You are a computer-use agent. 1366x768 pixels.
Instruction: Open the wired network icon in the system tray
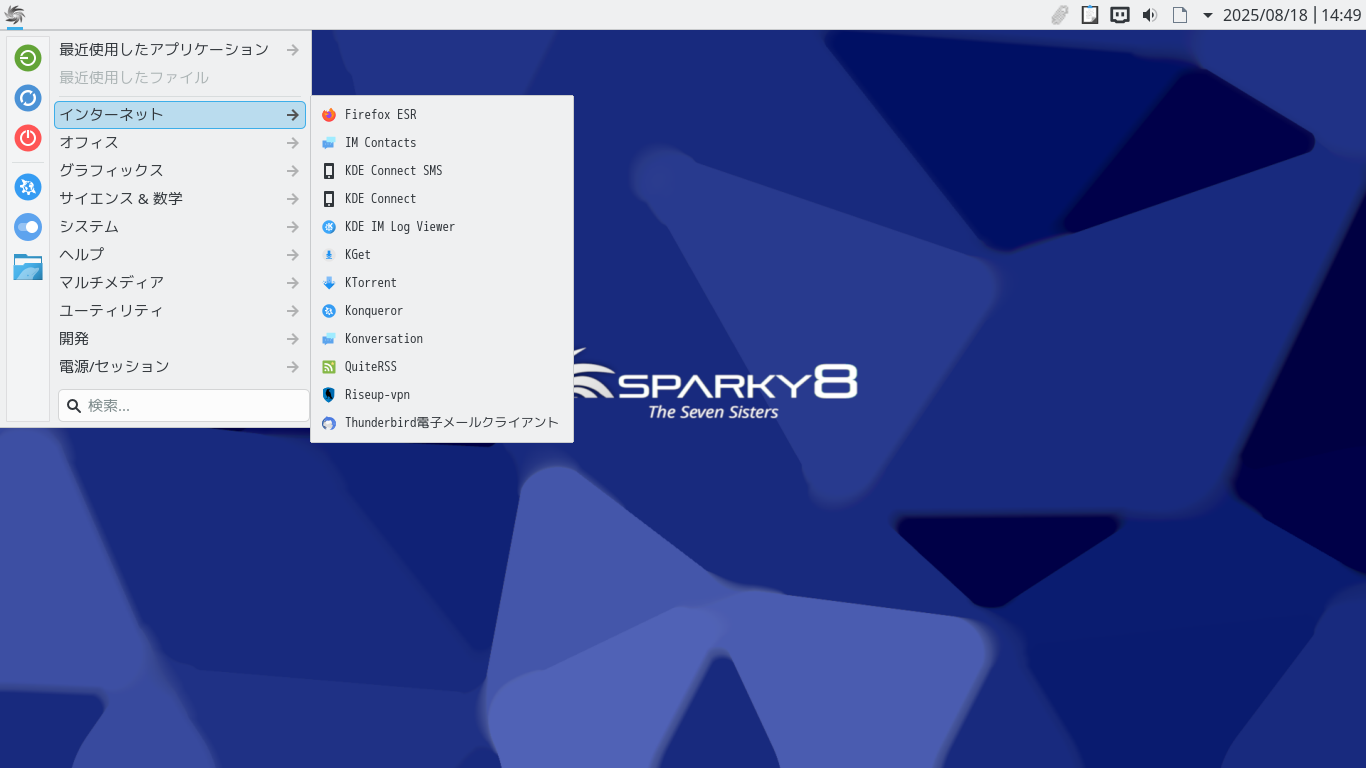(1120, 15)
